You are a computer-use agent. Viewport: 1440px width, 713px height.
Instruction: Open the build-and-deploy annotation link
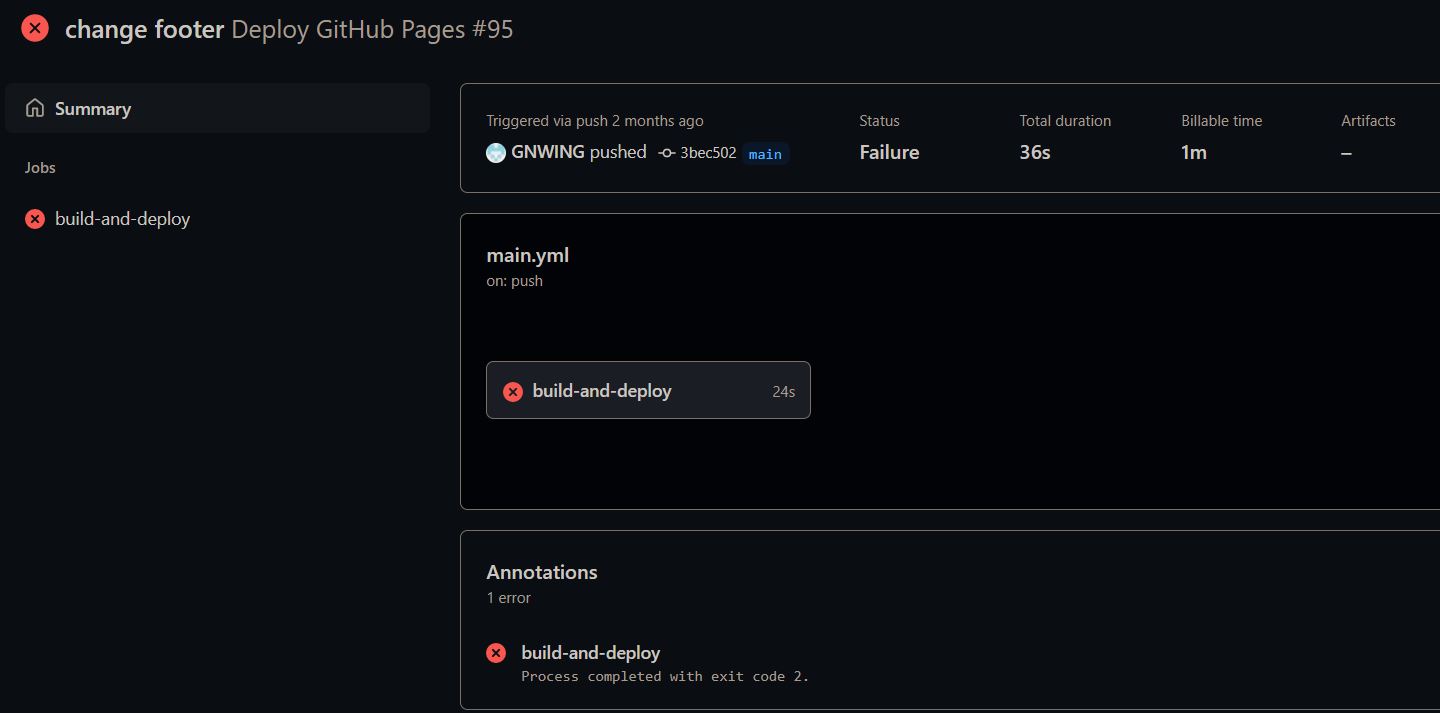point(591,652)
